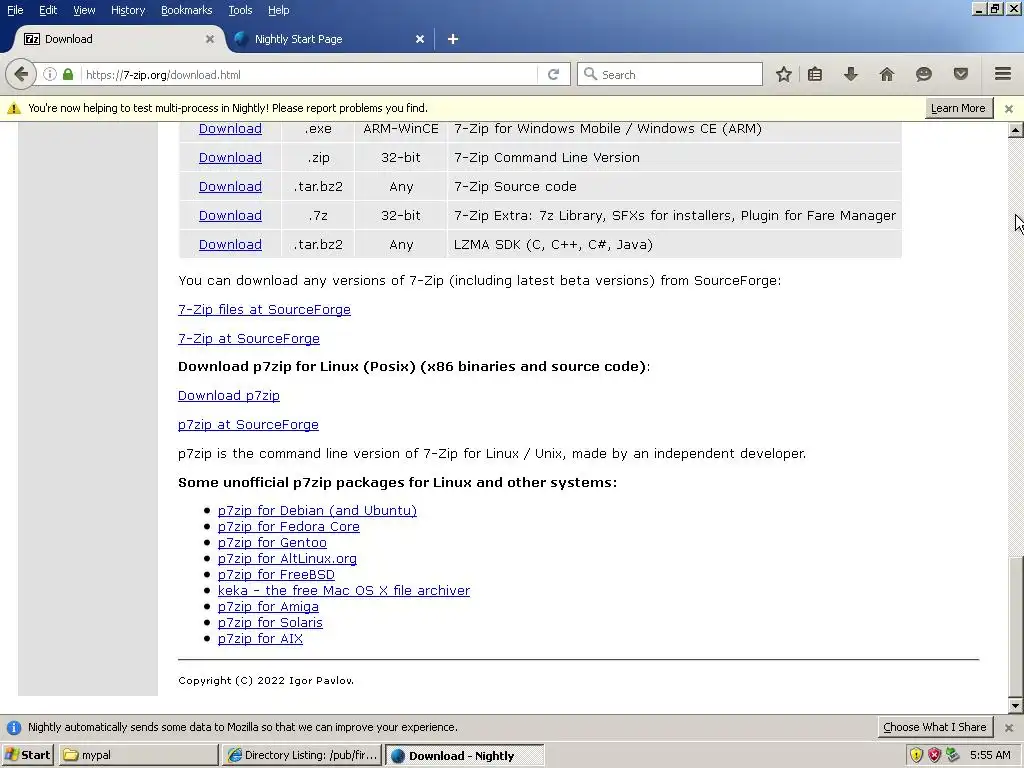The image size is (1024, 768).
Task: Open the Bookmarks menu
Action: (x=186, y=10)
